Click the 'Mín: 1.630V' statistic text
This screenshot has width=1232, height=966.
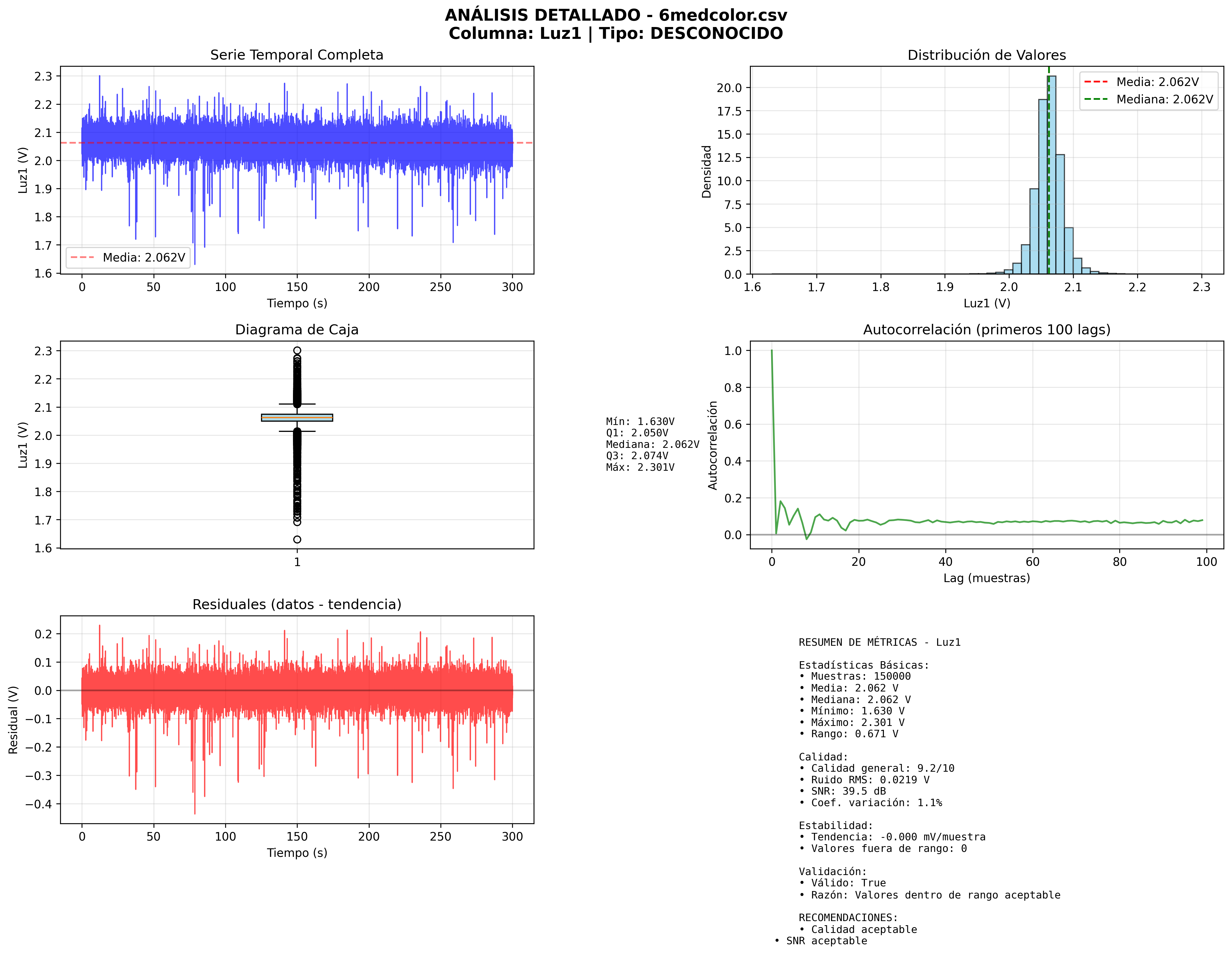click(x=640, y=421)
